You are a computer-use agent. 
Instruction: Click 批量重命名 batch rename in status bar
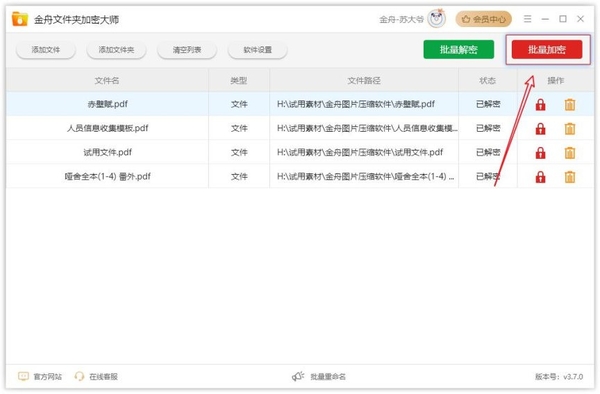[319, 376]
